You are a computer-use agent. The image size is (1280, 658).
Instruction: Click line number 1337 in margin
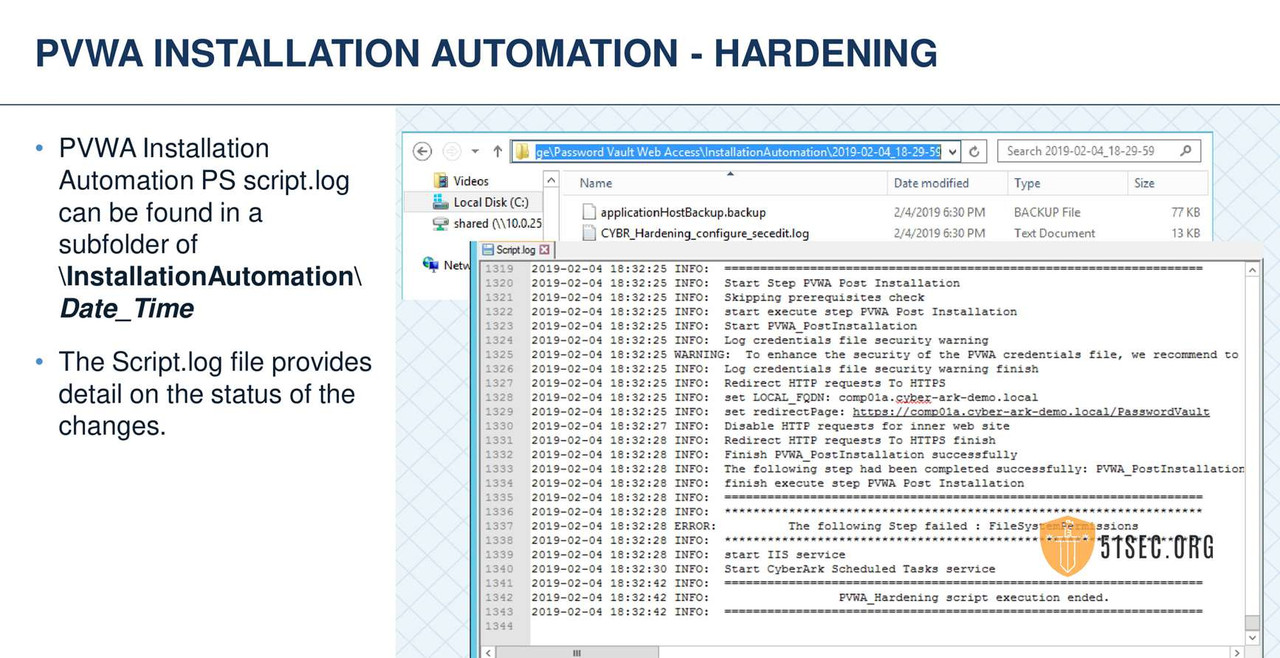498,526
